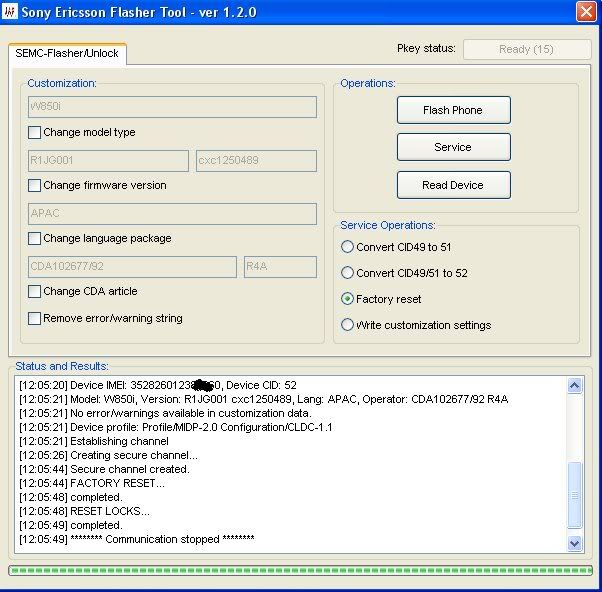
Task: Switch to SEMC-Flasher/Unlock tab
Action: 67,53
